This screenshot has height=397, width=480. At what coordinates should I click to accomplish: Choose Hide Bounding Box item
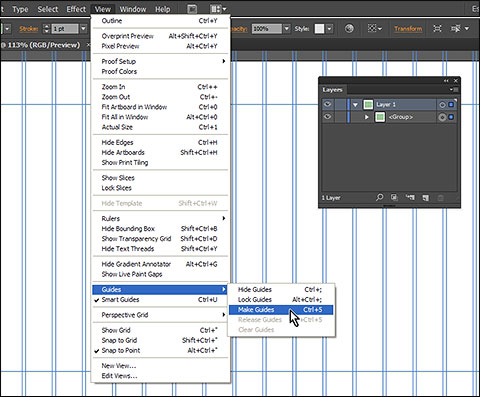(x=159, y=229)
